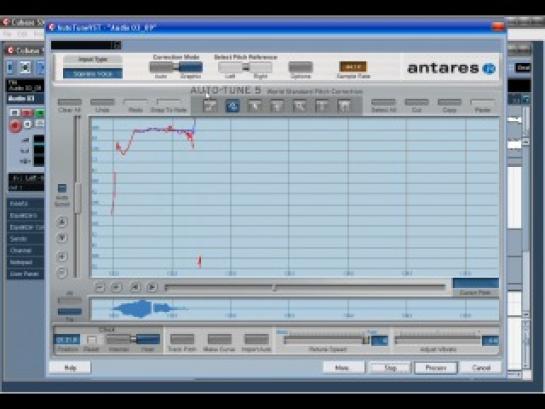Click the second horizontal zoom button
Viewport: 545px width, 409px height.
tap(116, 287)
